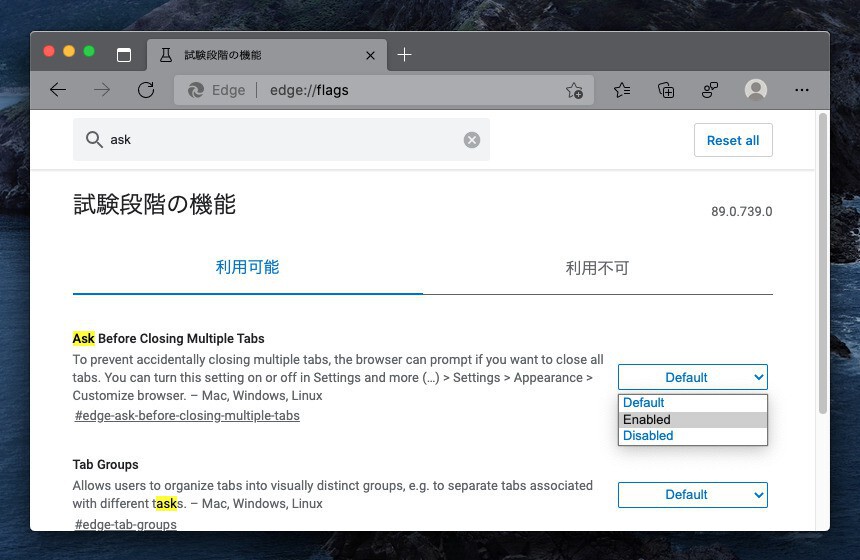Image resolution: width=860 pixels, height=560 pixels.
Task: Go back to the previous page
Action: (x=58, y=90)
